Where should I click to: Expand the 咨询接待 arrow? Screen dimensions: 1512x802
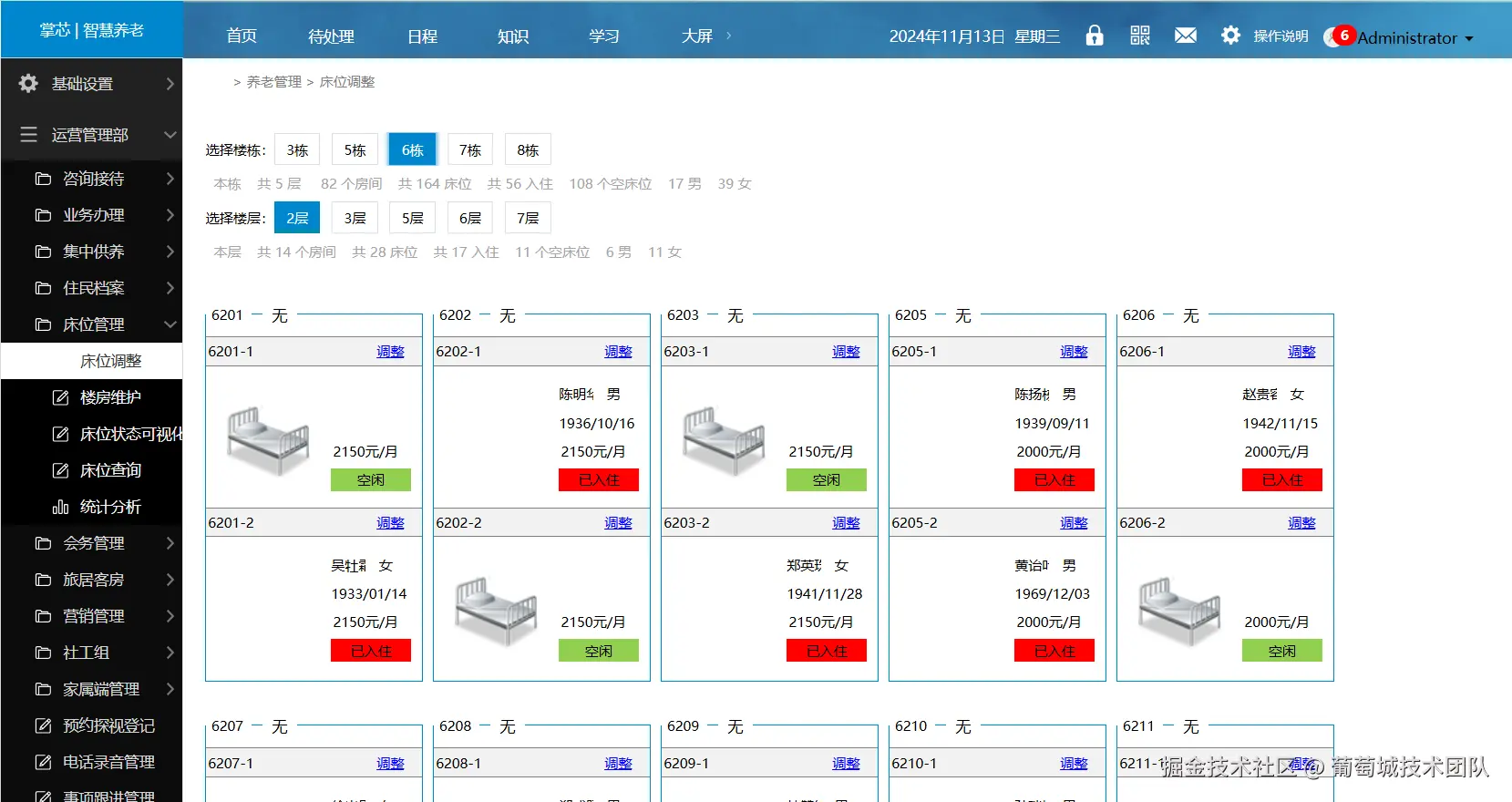click(170, 179)
